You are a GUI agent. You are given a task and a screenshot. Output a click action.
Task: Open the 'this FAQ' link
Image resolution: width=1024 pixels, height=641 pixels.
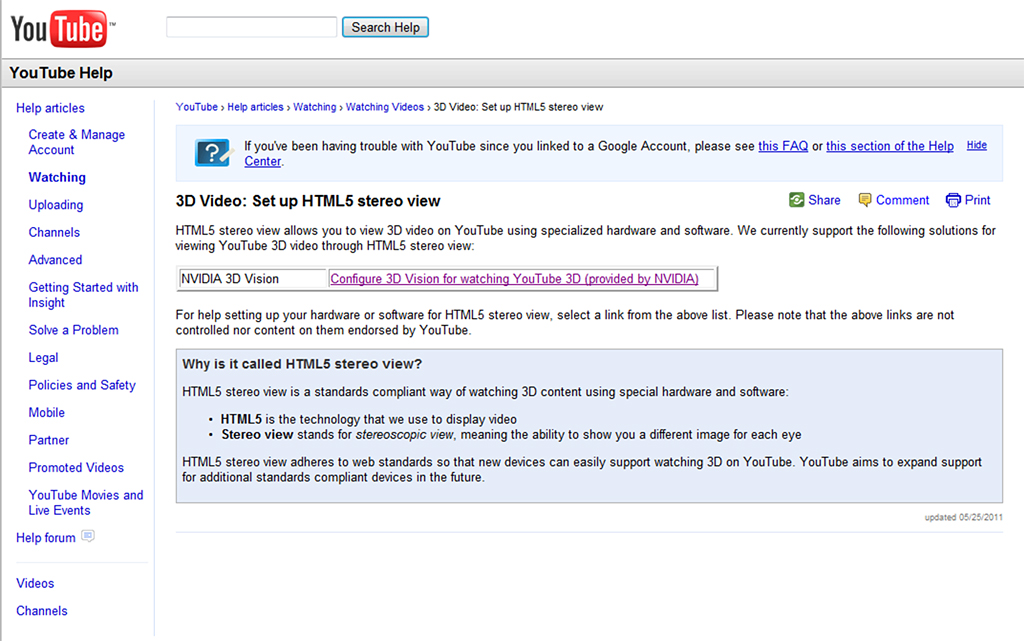tap(783, 146)
